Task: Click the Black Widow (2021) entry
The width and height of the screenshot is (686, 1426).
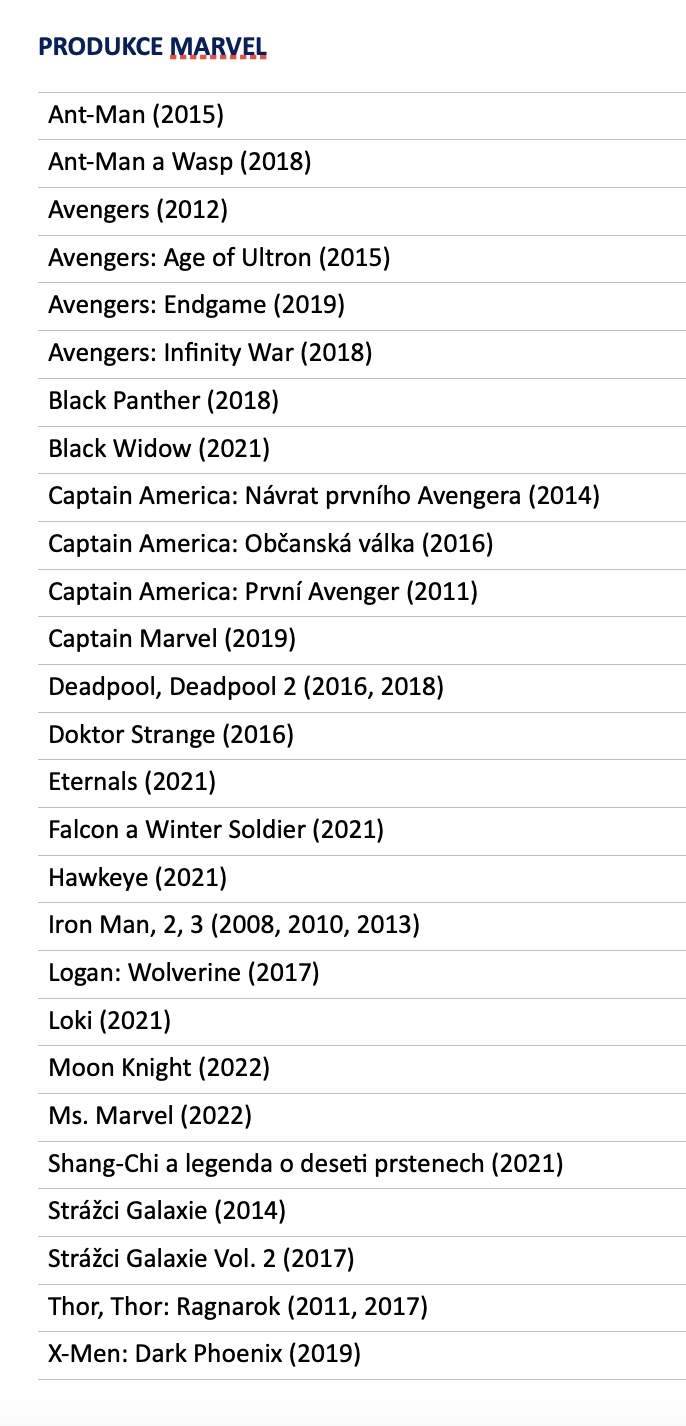Action: pyautogui.click(x=159, y=448)
